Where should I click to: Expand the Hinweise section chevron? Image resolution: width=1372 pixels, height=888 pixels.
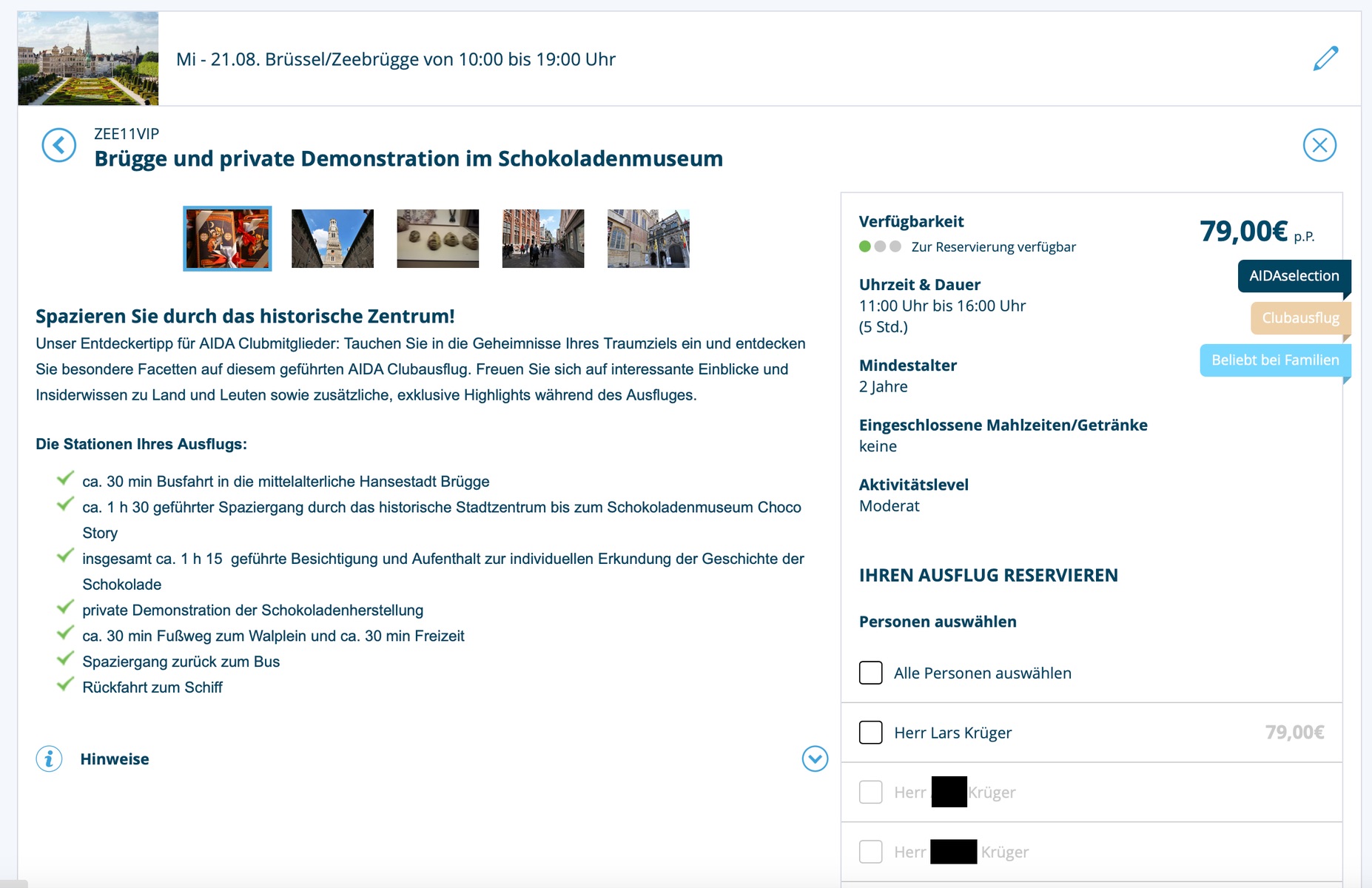coord(815,758)
